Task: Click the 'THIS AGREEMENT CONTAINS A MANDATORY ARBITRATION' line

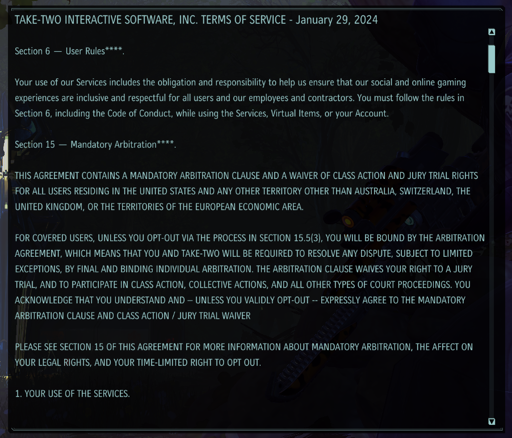Action: coord(246,176)
